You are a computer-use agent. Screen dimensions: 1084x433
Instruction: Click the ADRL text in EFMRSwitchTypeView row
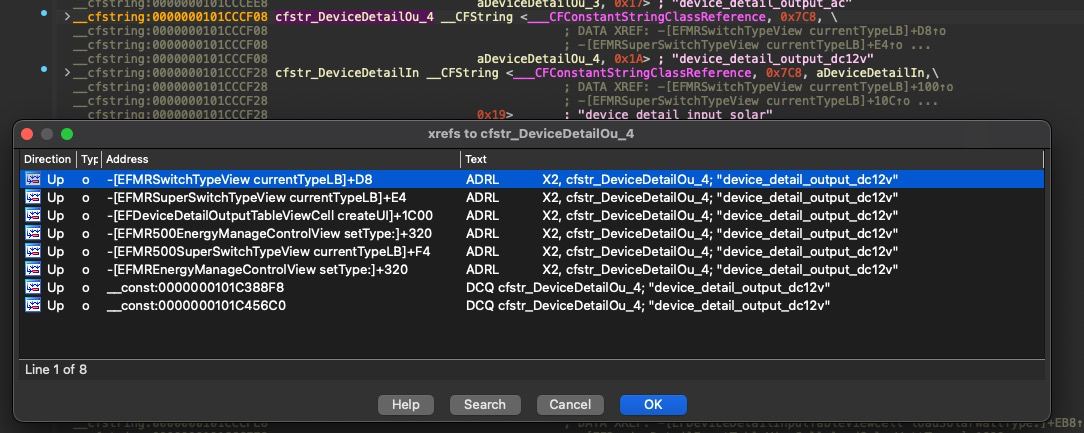[x=482, y=179]
